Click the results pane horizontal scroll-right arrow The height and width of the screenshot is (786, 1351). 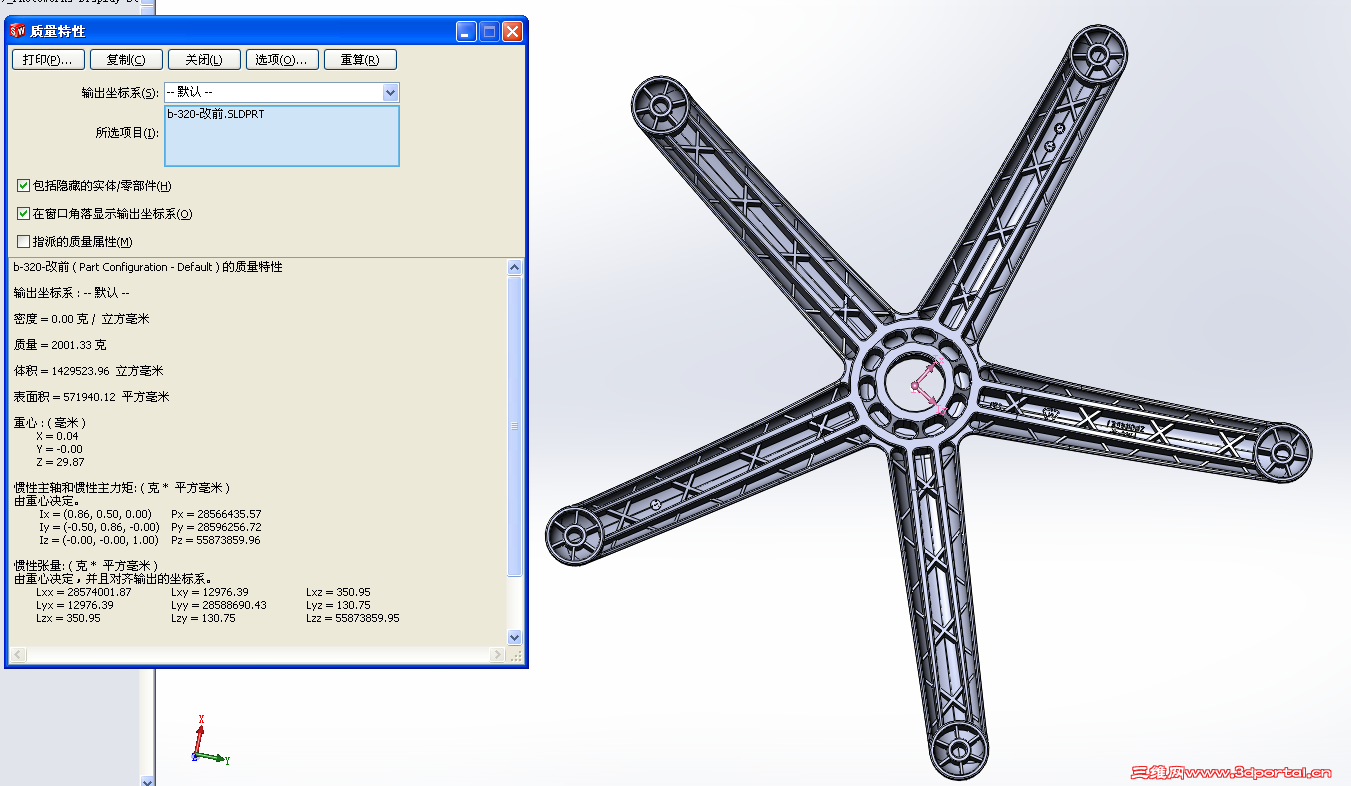tap(498, 654)
